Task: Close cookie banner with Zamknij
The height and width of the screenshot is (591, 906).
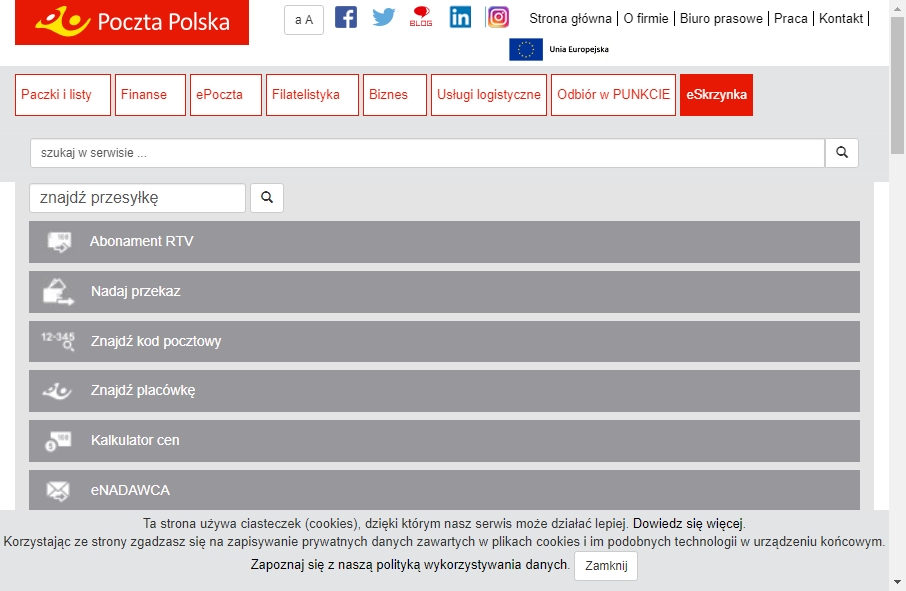Action: (606, 566)
